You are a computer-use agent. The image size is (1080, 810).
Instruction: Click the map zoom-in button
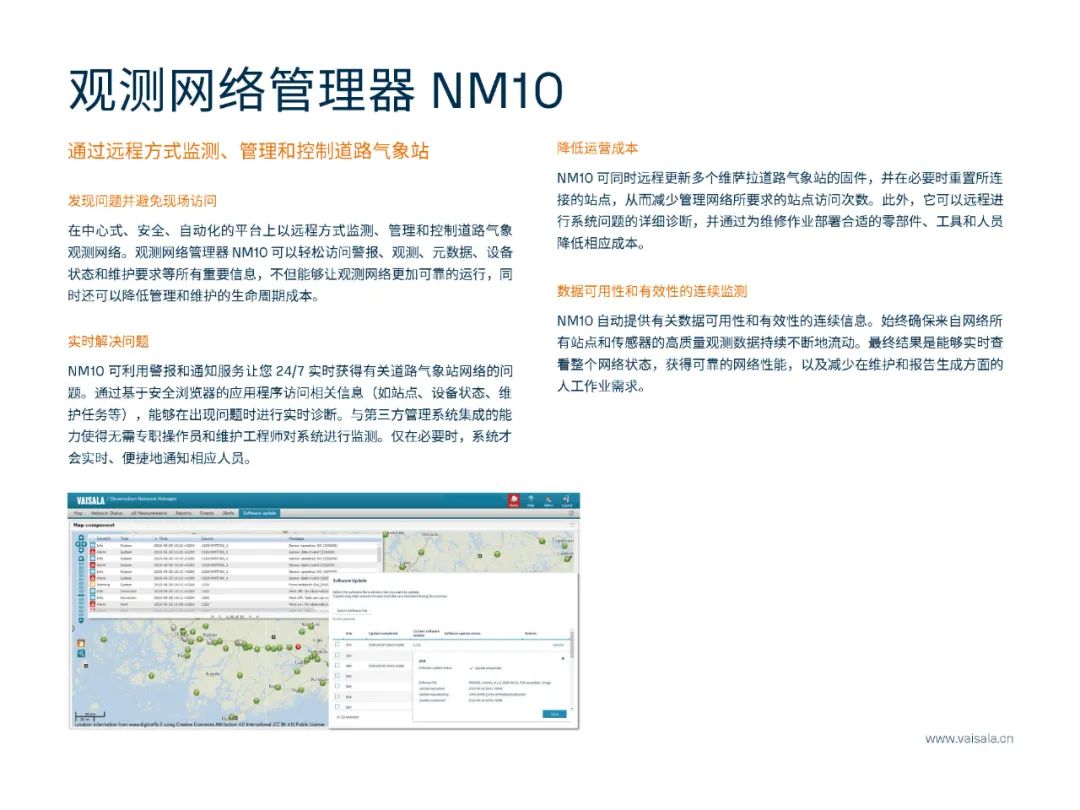tap(81, 559)
